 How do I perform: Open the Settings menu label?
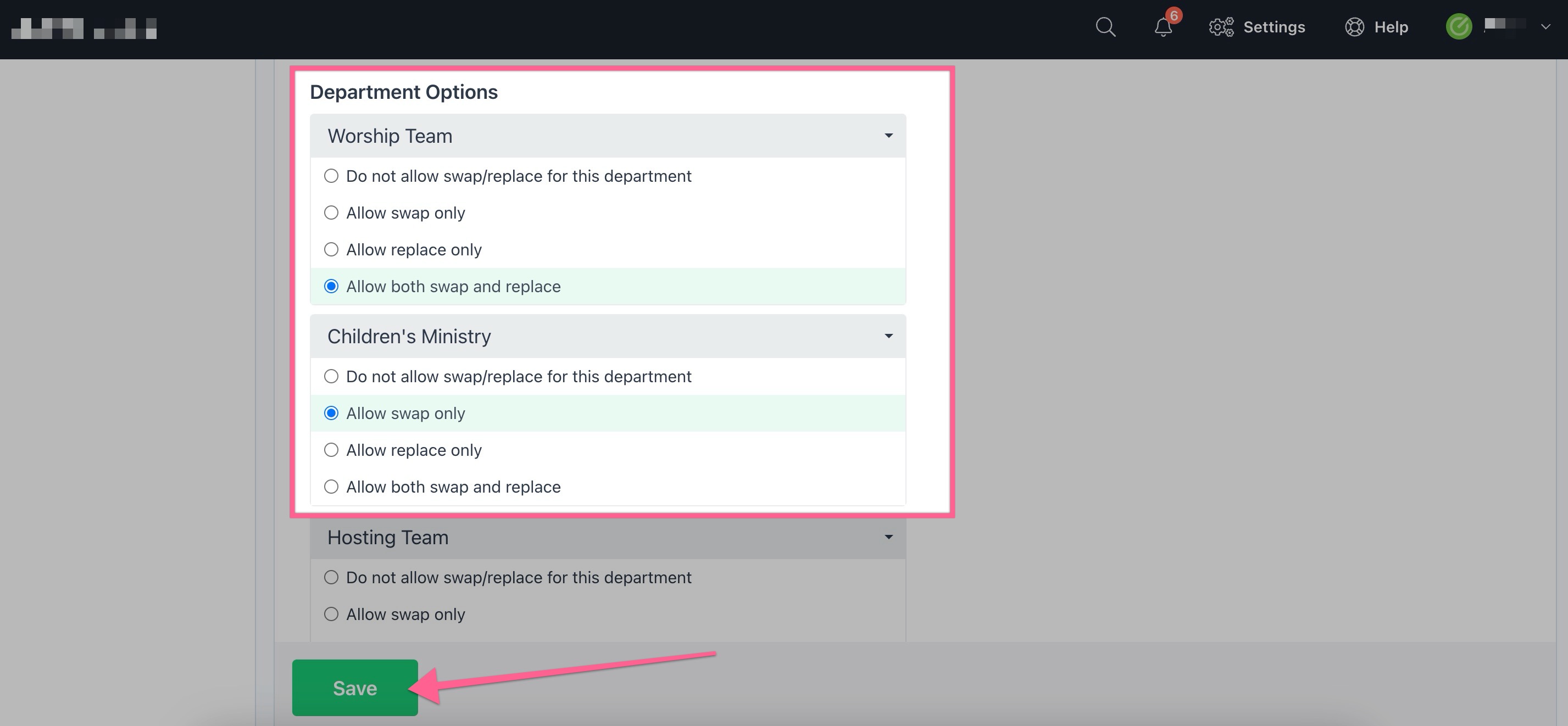click(x=1274, y=27)
